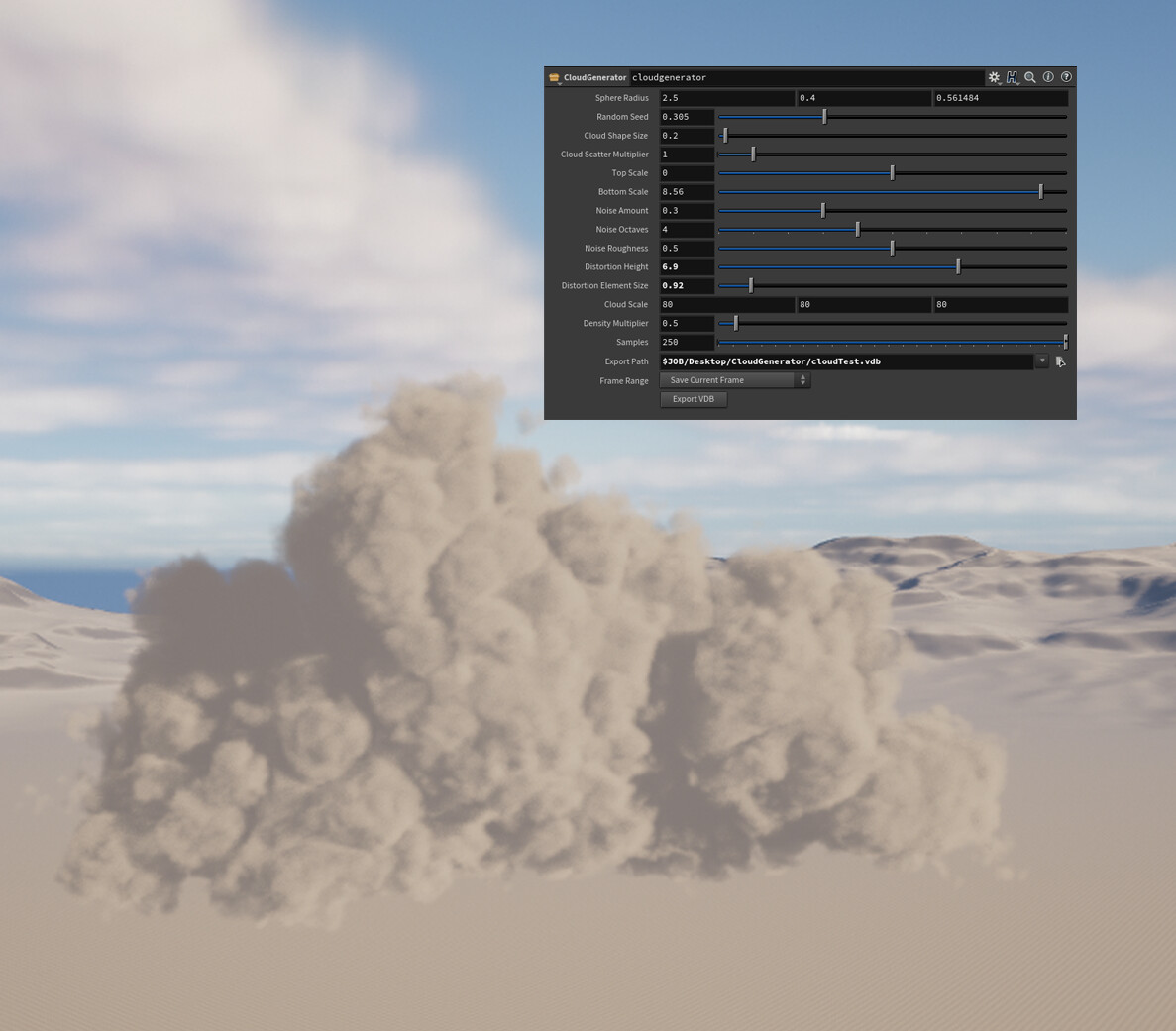Viewport: 1176px width, 1031px height.
Task: Click the Random Seed slider handle
Action: coord(824,116)
